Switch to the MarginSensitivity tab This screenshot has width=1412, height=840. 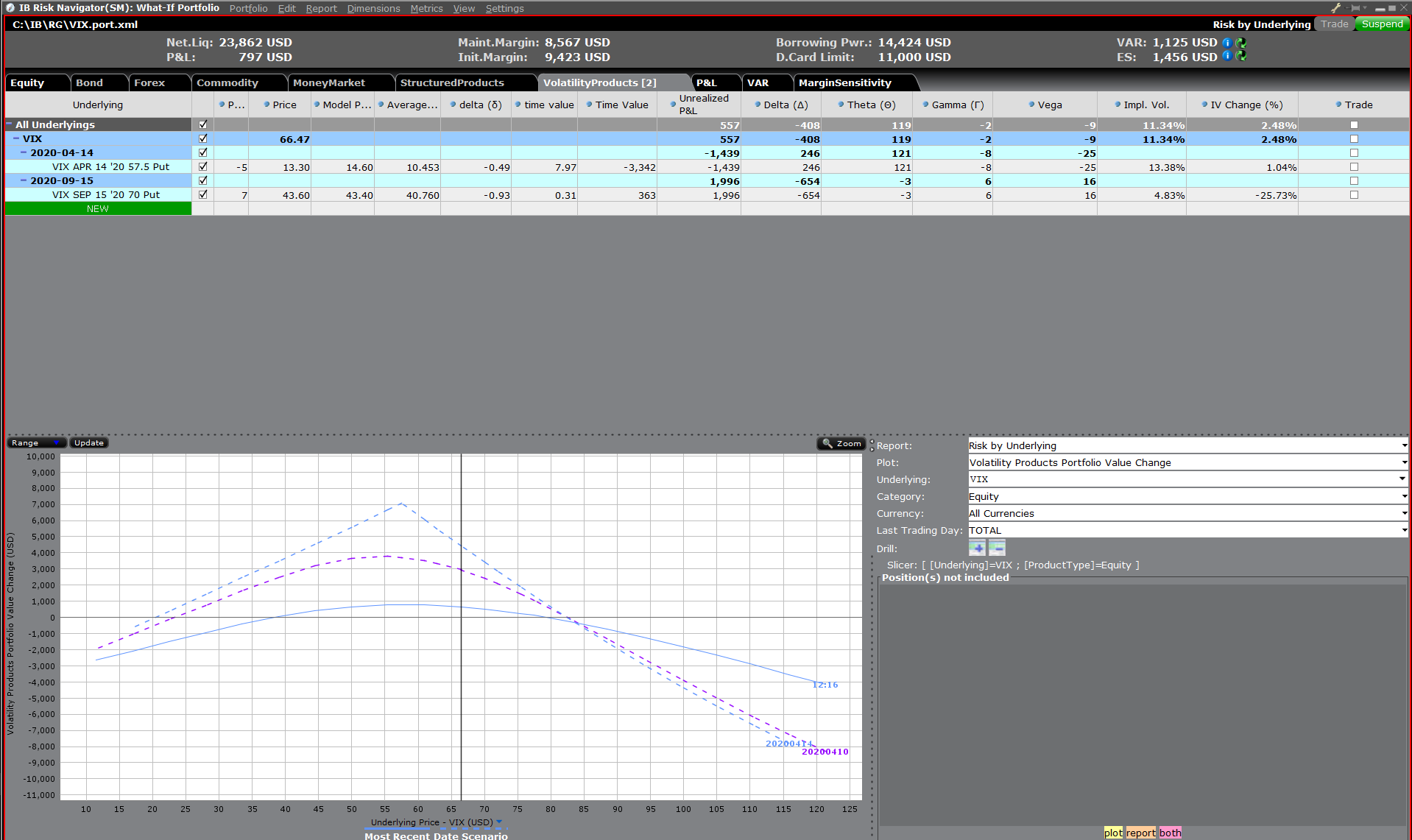(x=844, y=82)
